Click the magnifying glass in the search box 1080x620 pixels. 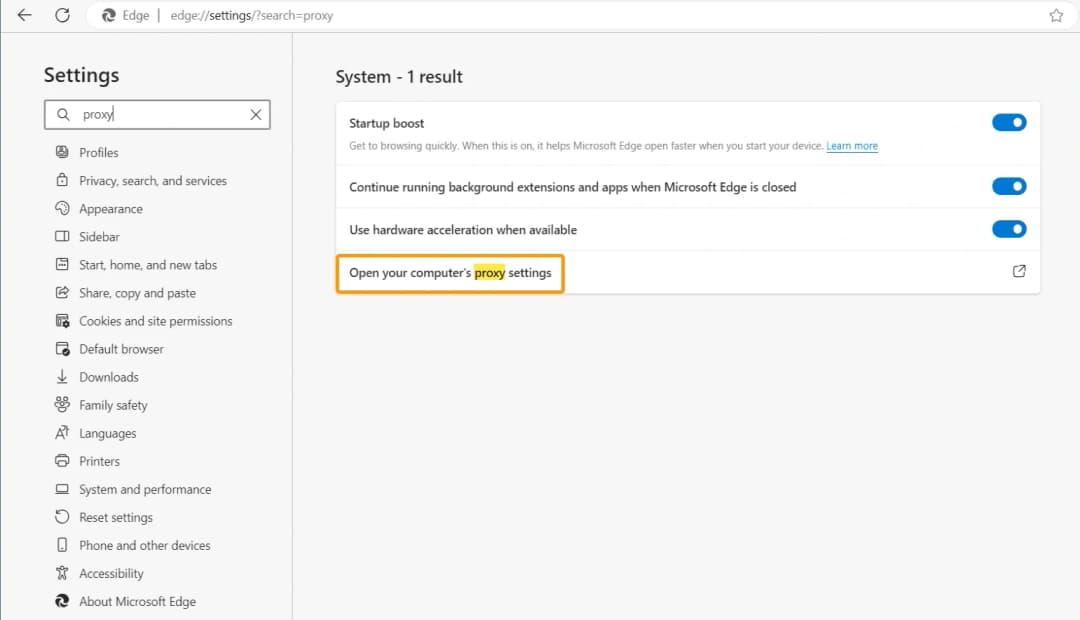pos(63,114)
